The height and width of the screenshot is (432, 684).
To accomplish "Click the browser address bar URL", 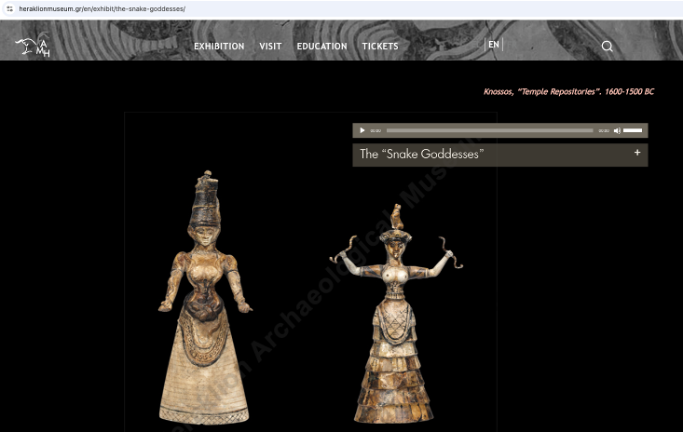I will pos(102,9).
